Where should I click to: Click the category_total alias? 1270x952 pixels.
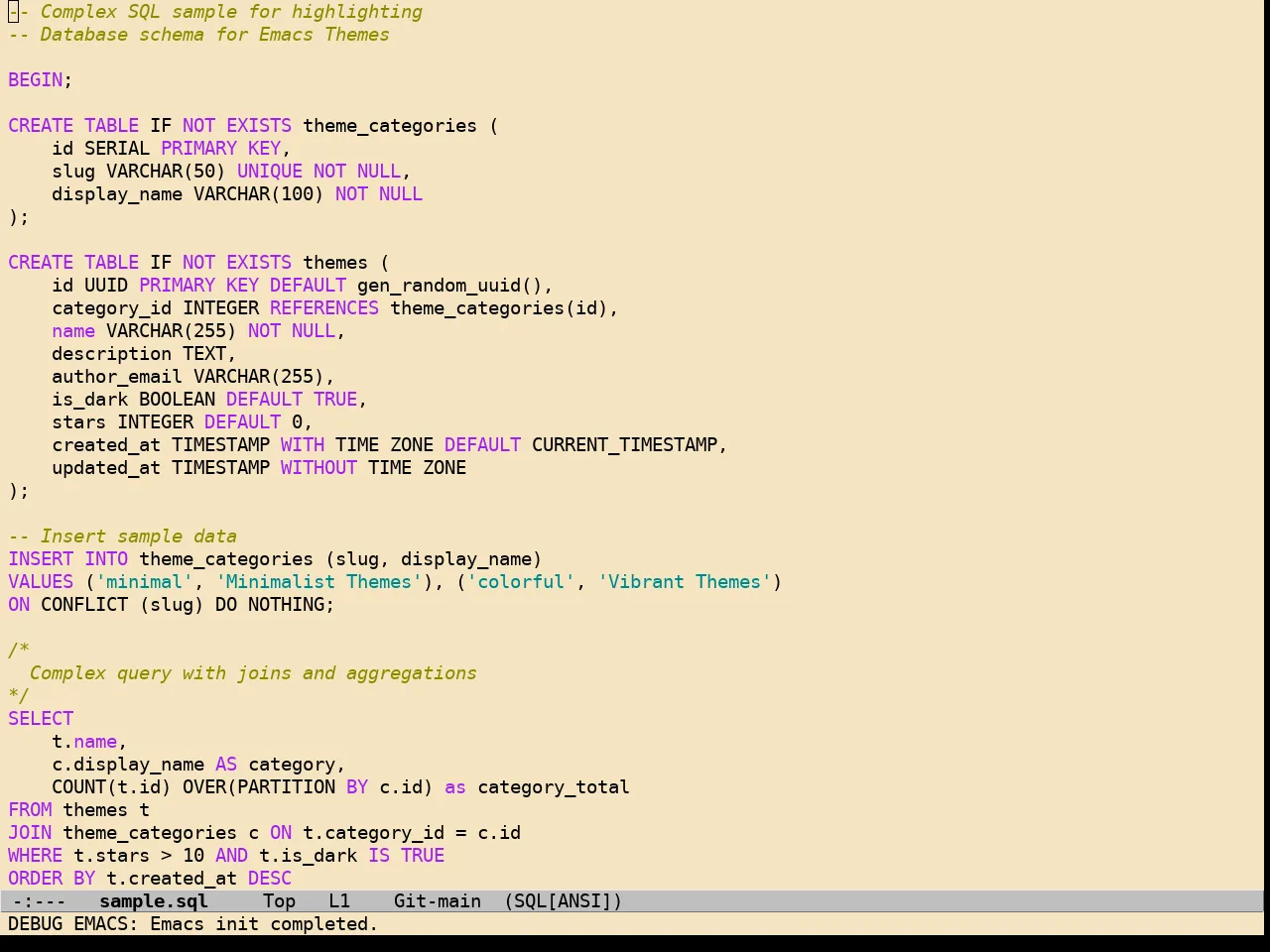[x=554, y=787]
